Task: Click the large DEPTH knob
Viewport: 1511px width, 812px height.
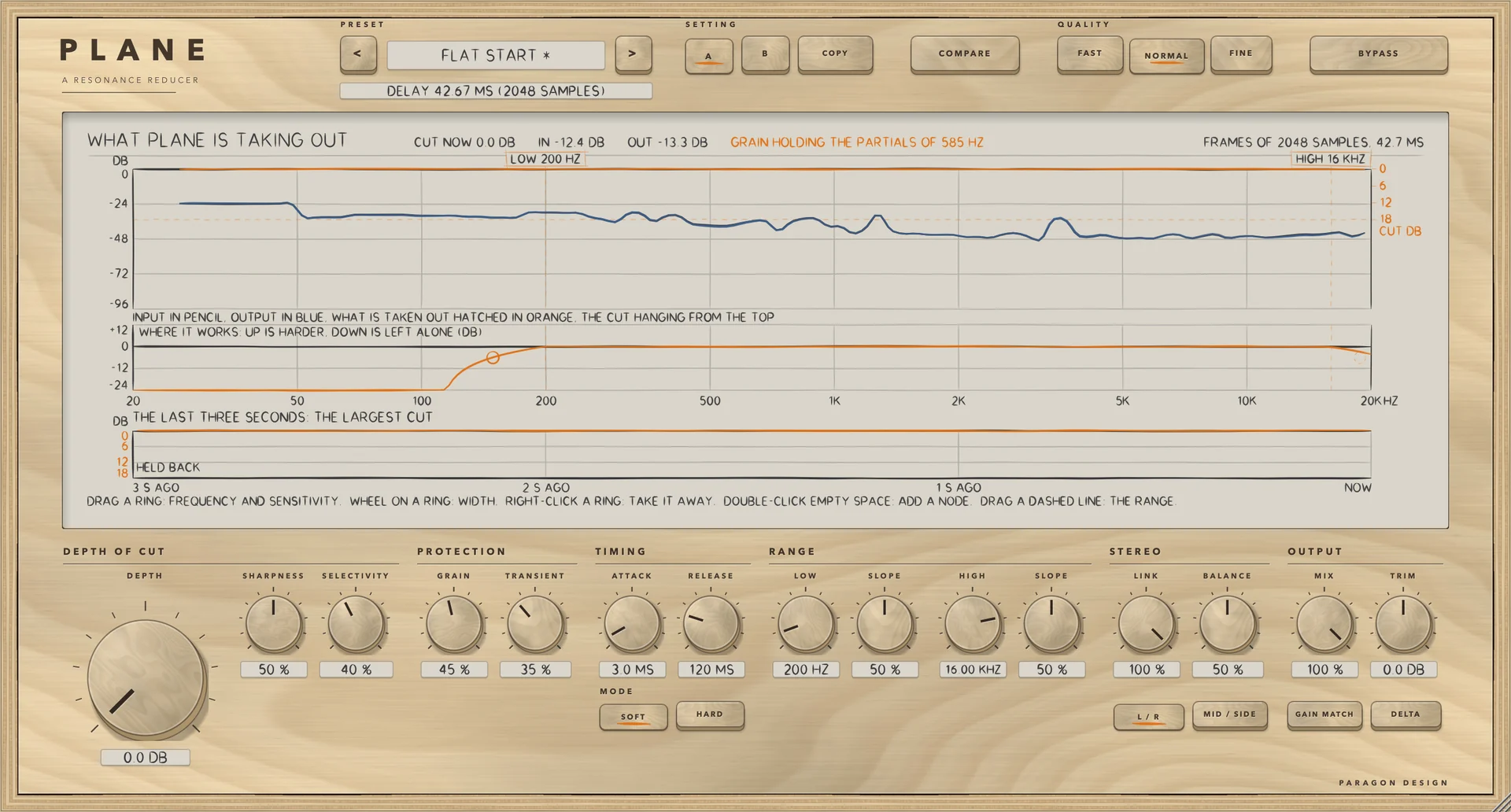Action: point(146,678)
